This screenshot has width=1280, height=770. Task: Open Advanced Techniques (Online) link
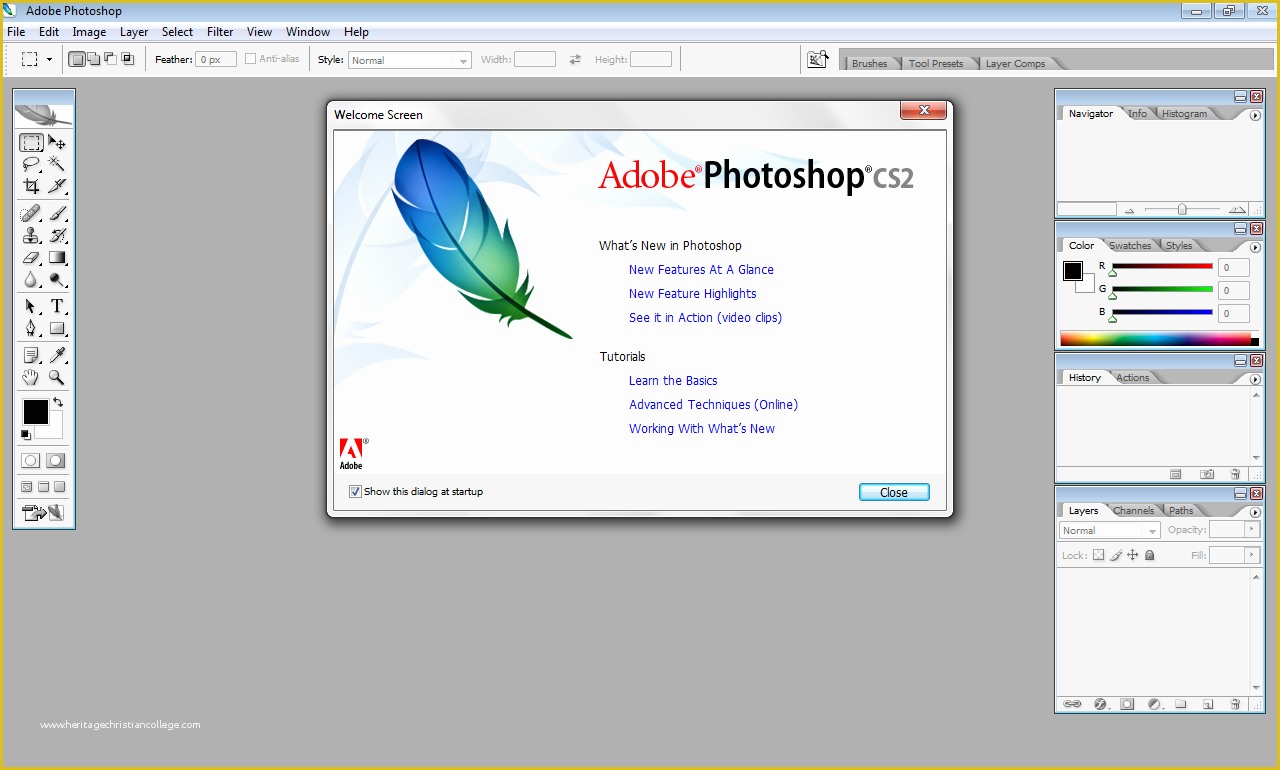point(713,405)
